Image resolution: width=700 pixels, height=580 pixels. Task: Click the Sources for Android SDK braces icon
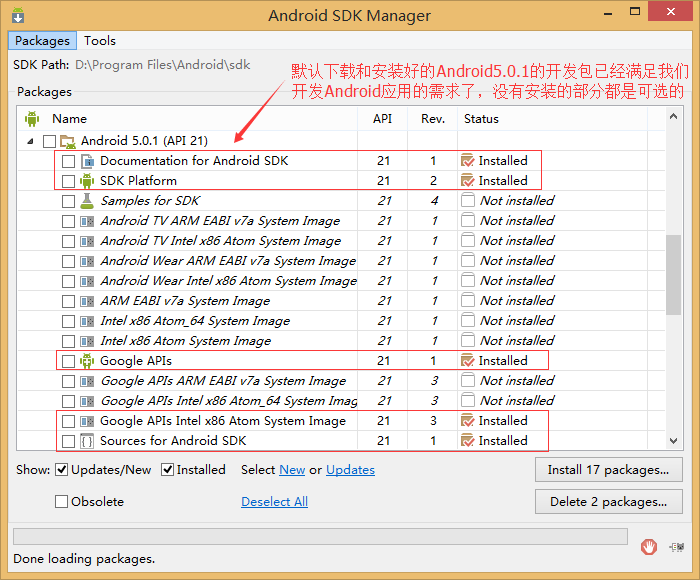(87, 441)
